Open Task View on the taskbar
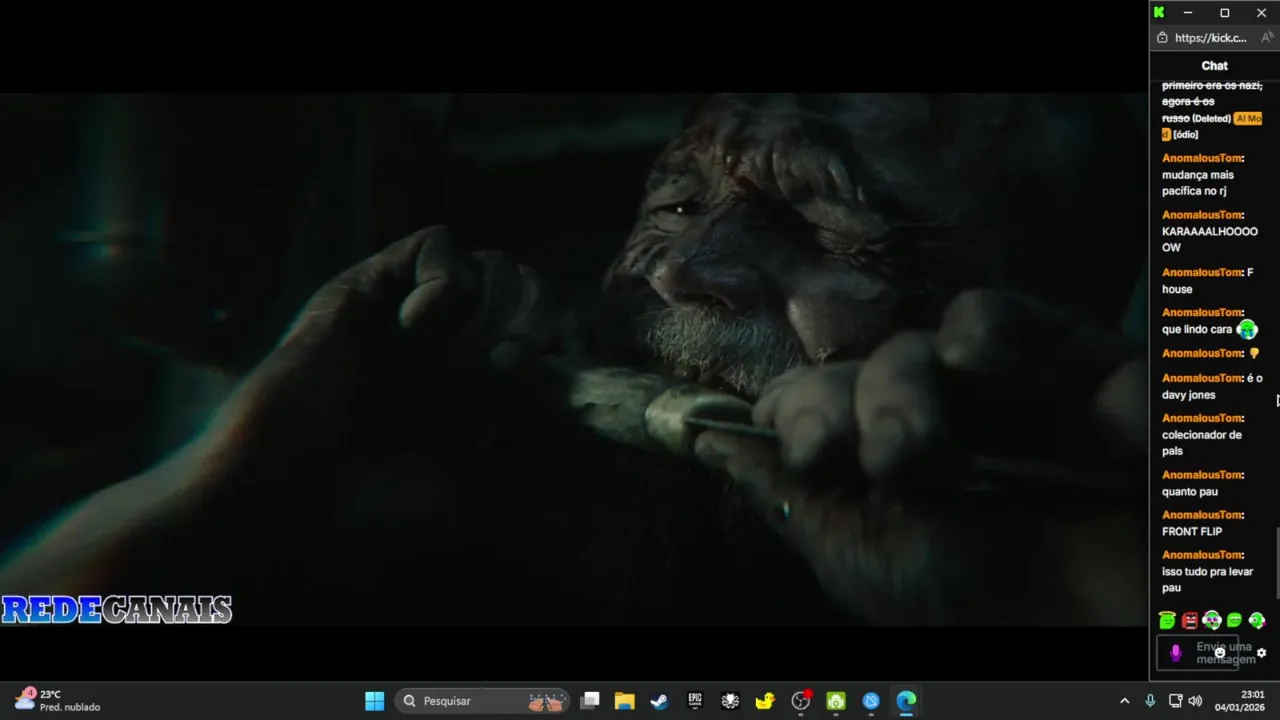 click(x=591, y=701)
